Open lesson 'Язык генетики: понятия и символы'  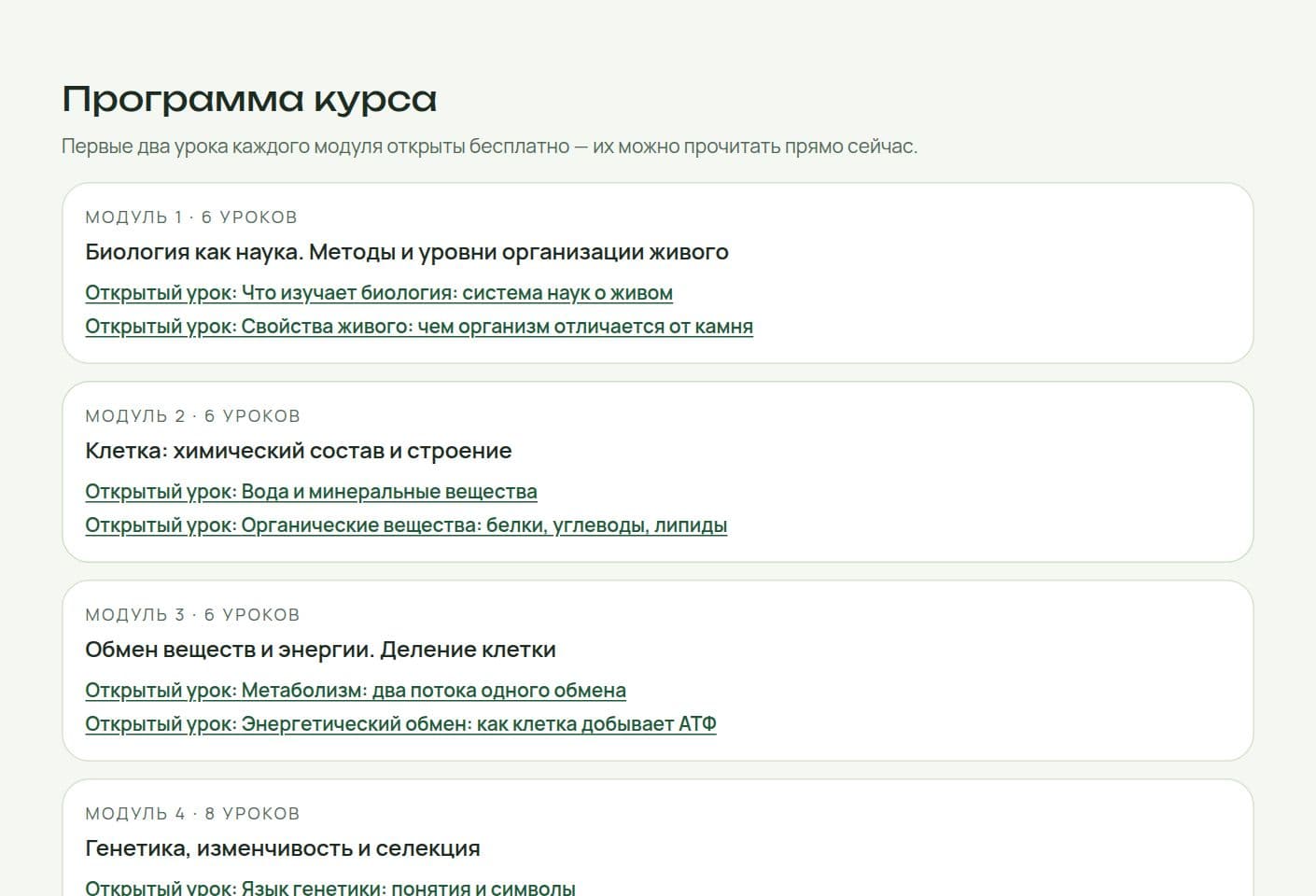tap(330, 888)
